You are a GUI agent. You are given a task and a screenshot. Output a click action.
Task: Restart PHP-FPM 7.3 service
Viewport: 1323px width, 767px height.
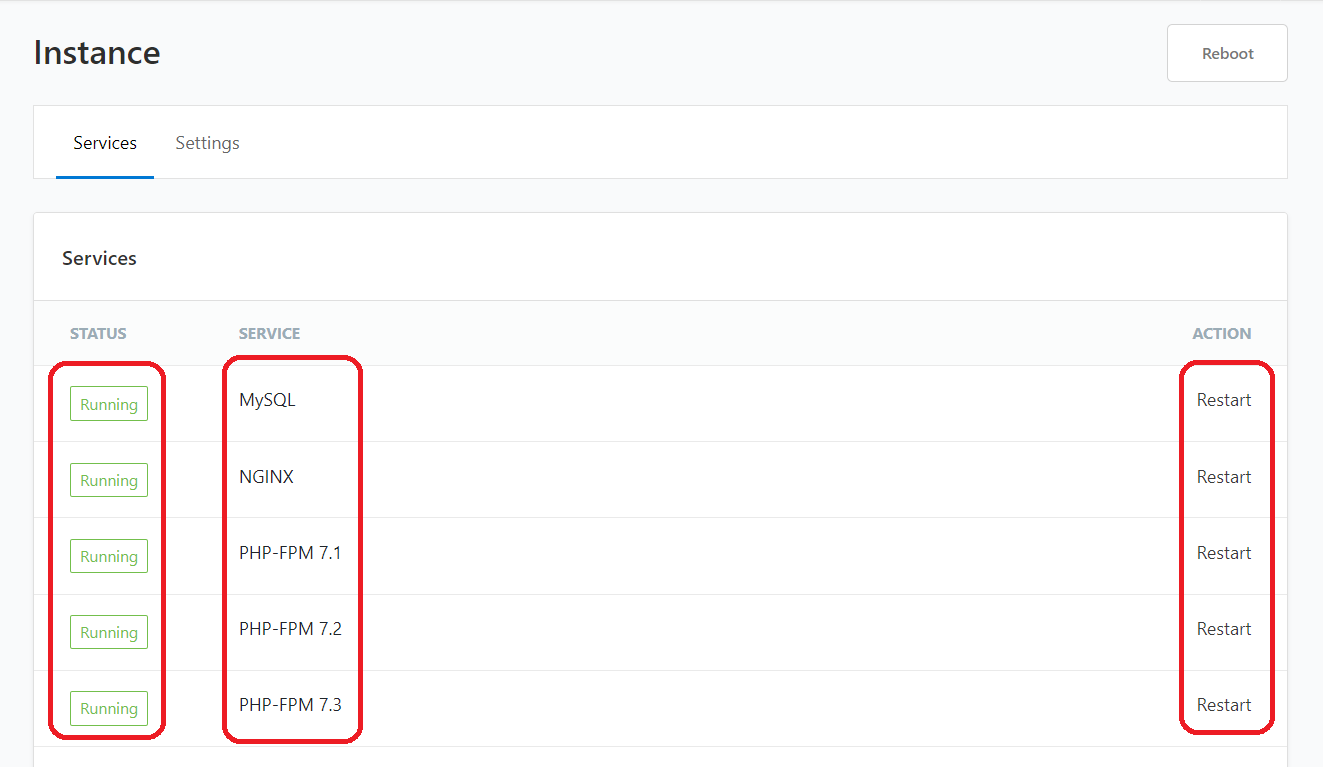pos(1224,705)
